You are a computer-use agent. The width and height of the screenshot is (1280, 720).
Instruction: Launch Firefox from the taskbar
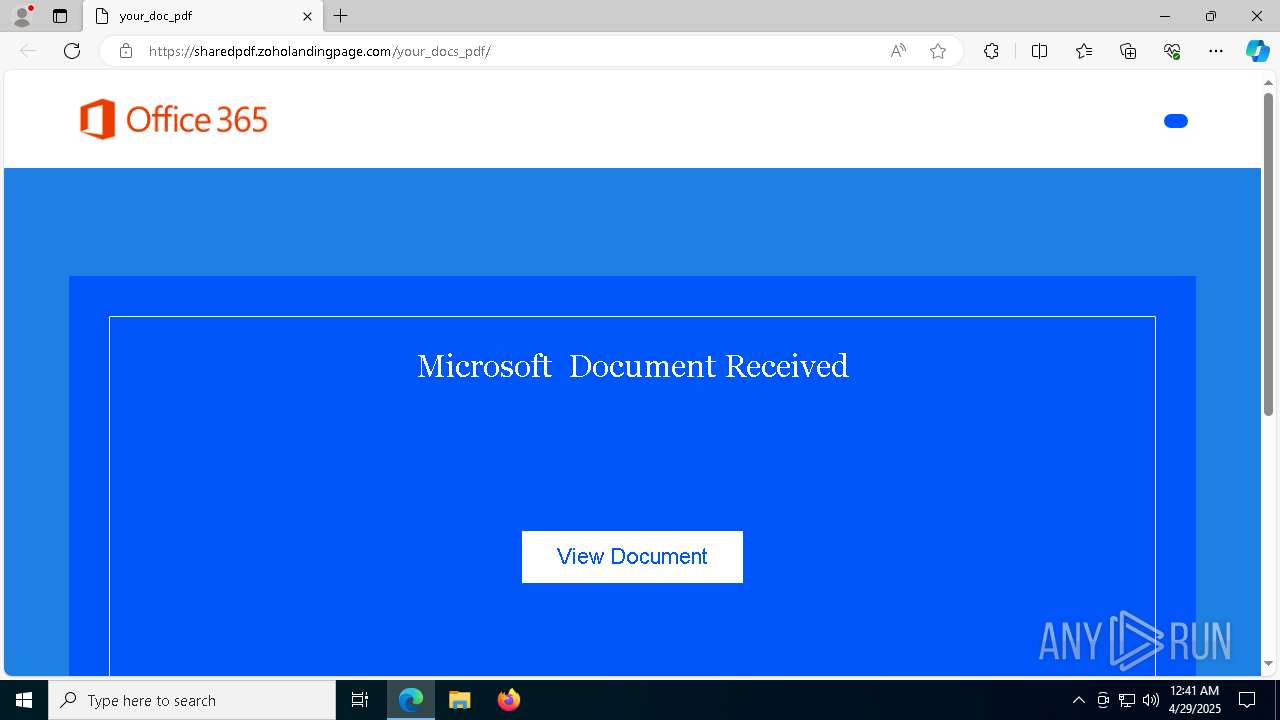pos(509,700)
